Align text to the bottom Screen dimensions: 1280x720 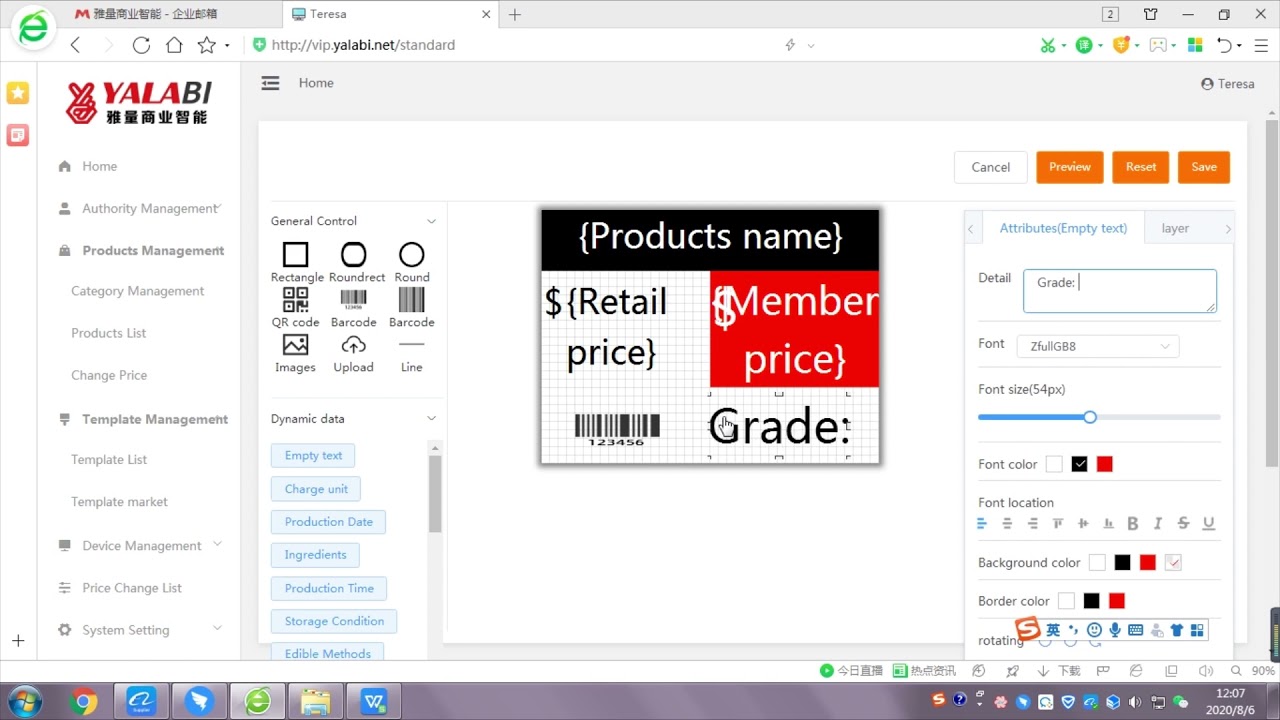click(1108, 523)
